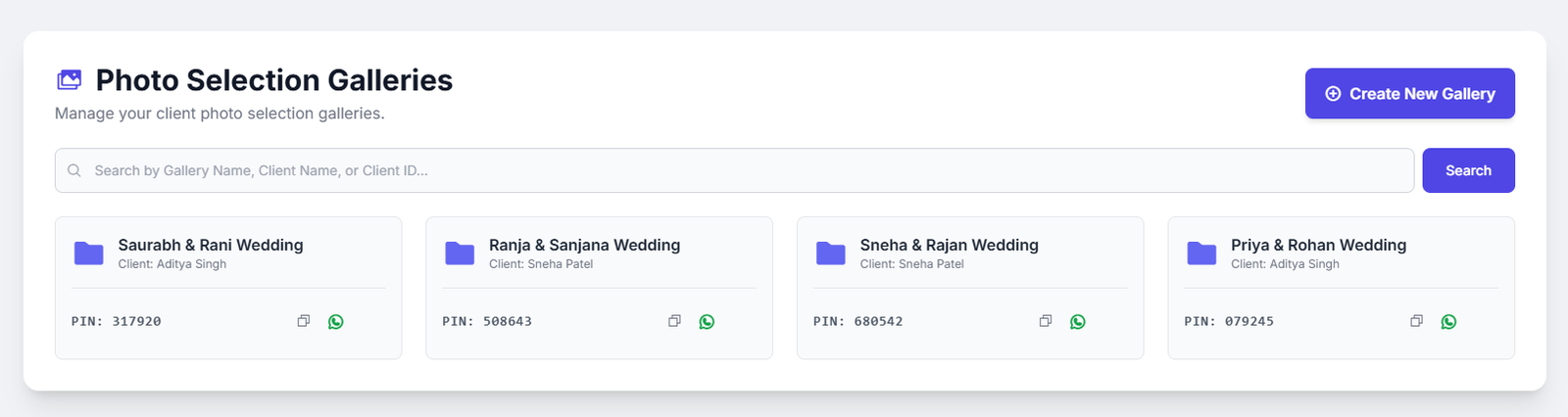Share Priya & Rohan Wedding via WhatsApp

point(1448,321)
